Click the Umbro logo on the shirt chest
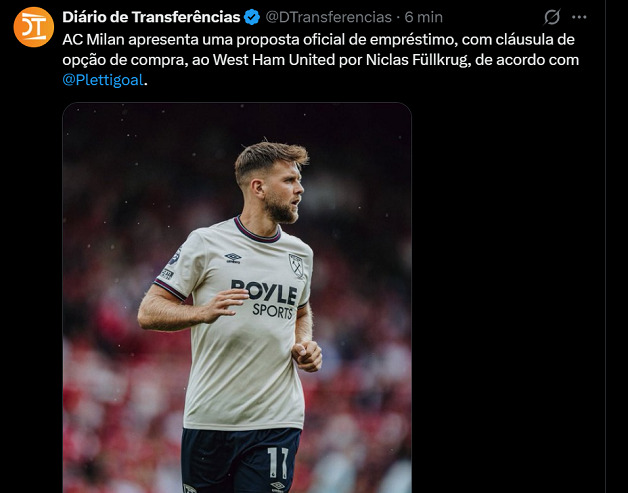Screen dimensions: 628x493 pyautogui.click(x=233, y=258)
